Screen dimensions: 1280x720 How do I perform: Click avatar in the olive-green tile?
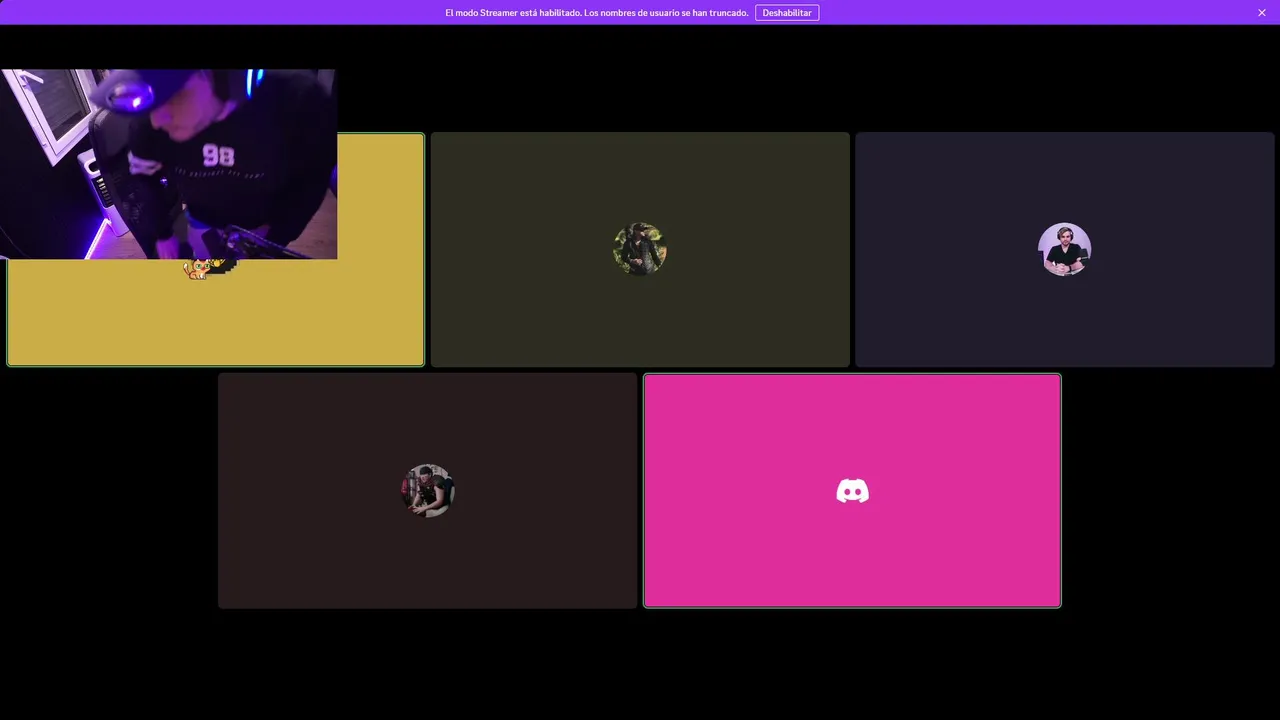640,249
